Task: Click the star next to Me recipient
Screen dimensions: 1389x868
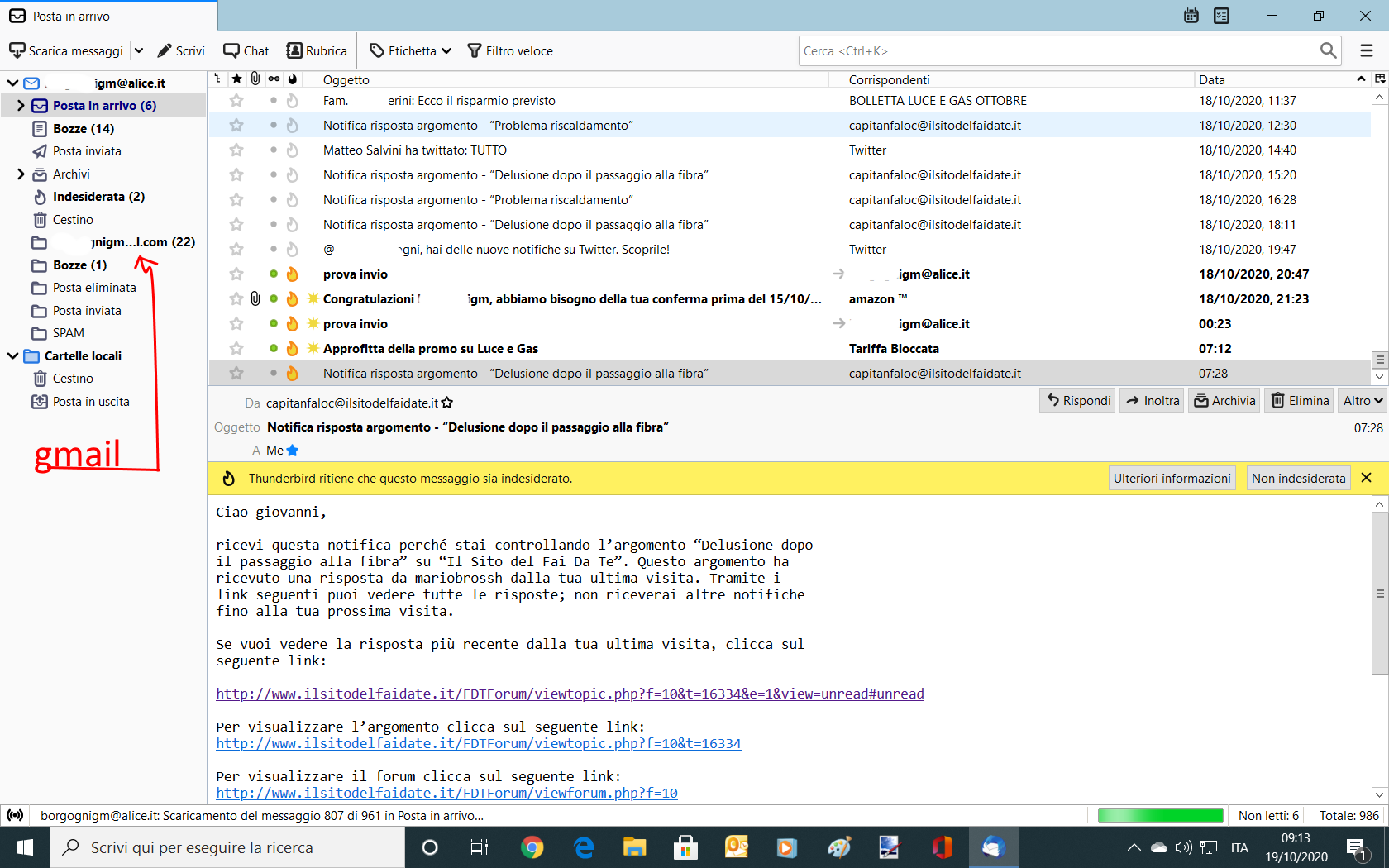Action: 292,450
